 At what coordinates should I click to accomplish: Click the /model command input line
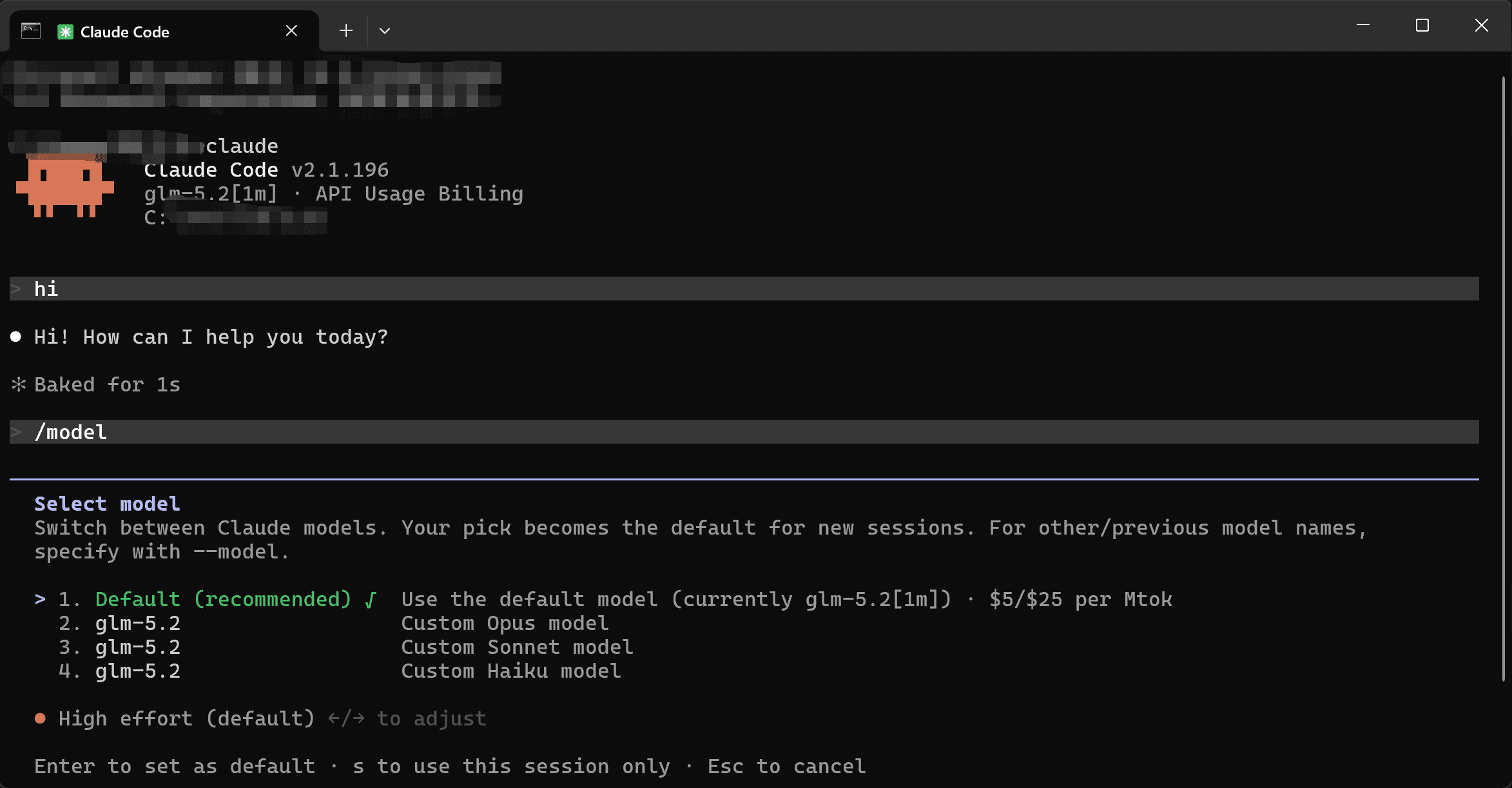coord(744,432)
